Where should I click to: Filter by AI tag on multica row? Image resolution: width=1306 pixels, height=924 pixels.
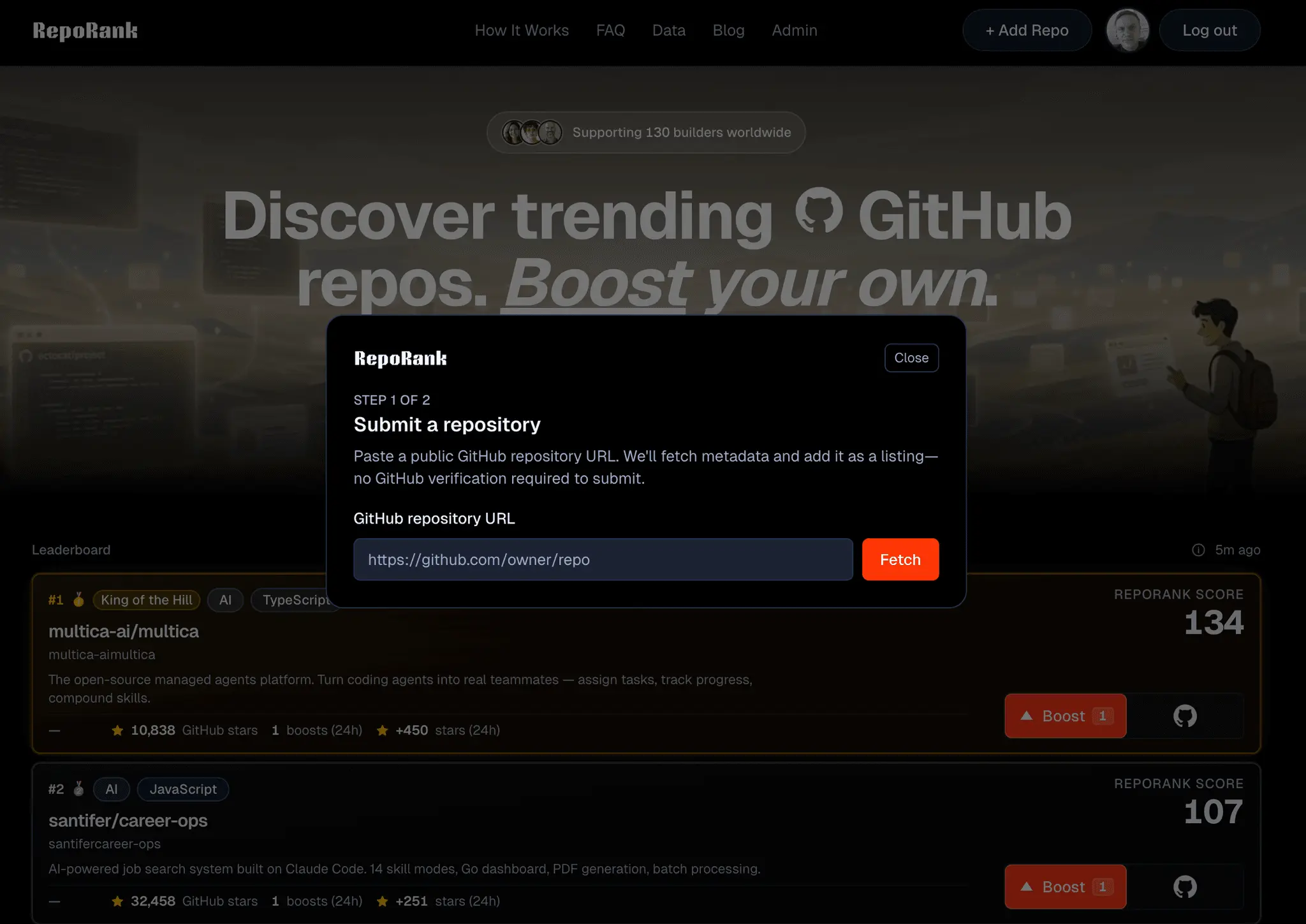pyautogui.click(x=225, y=600)
